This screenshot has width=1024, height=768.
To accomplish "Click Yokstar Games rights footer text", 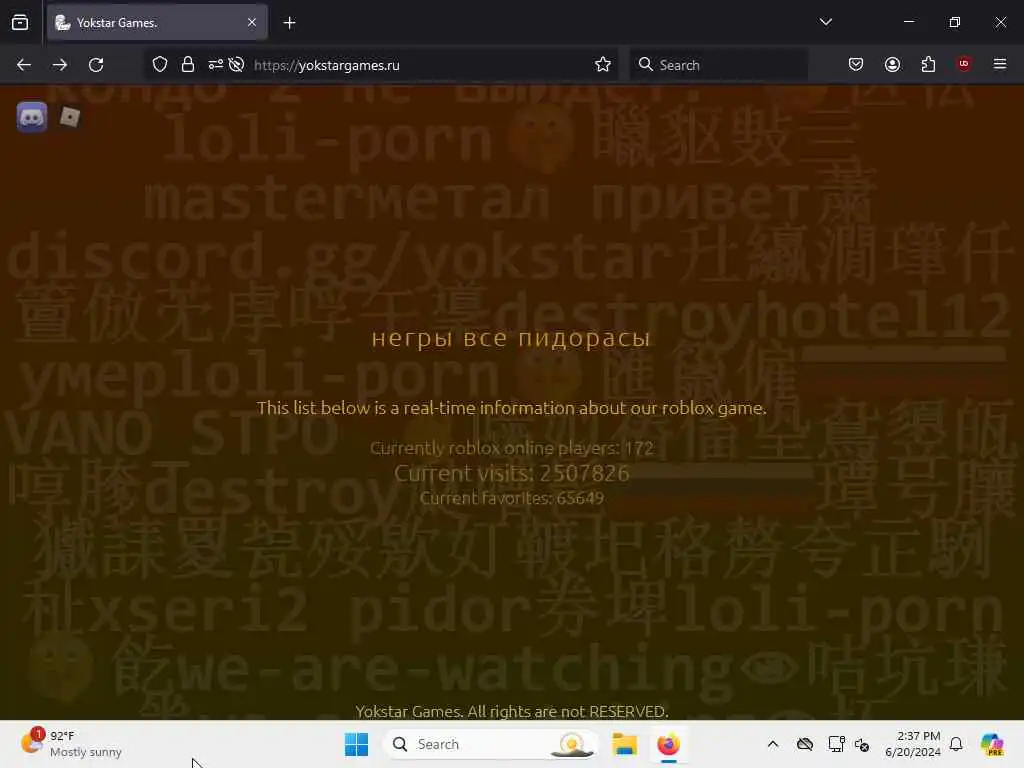I will [511, 711].
